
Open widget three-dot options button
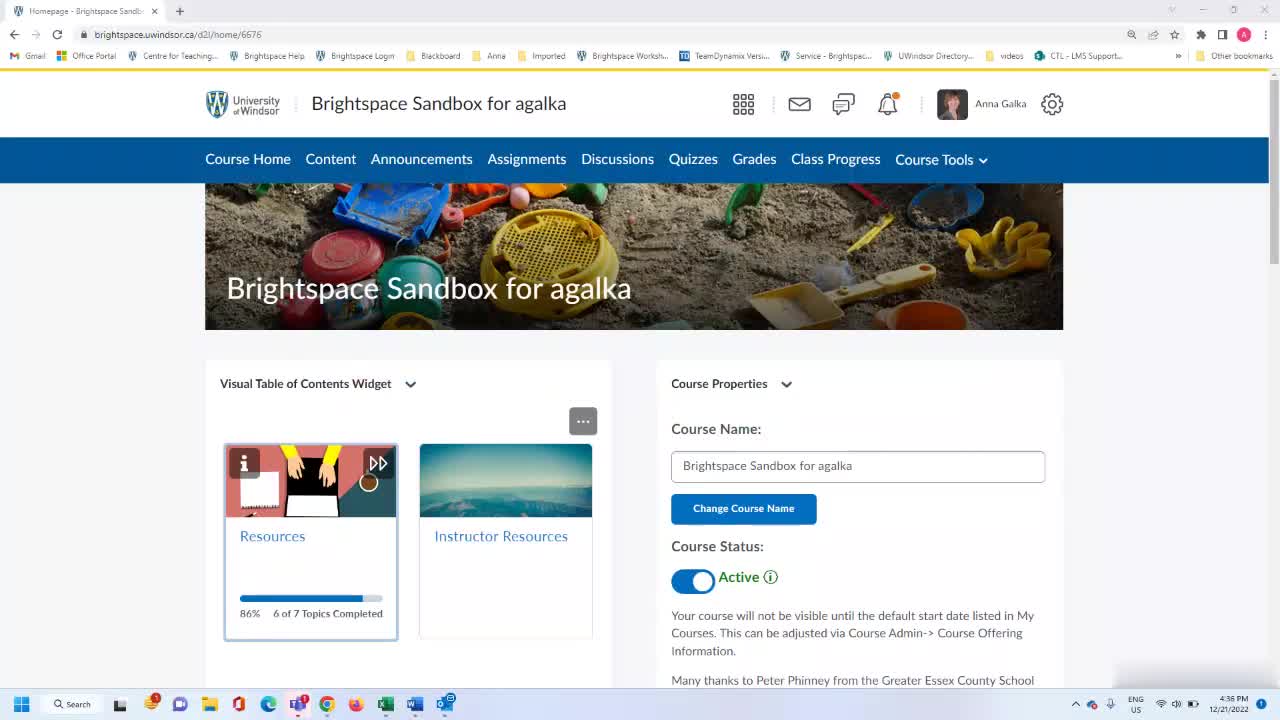(x=583, y=421)
